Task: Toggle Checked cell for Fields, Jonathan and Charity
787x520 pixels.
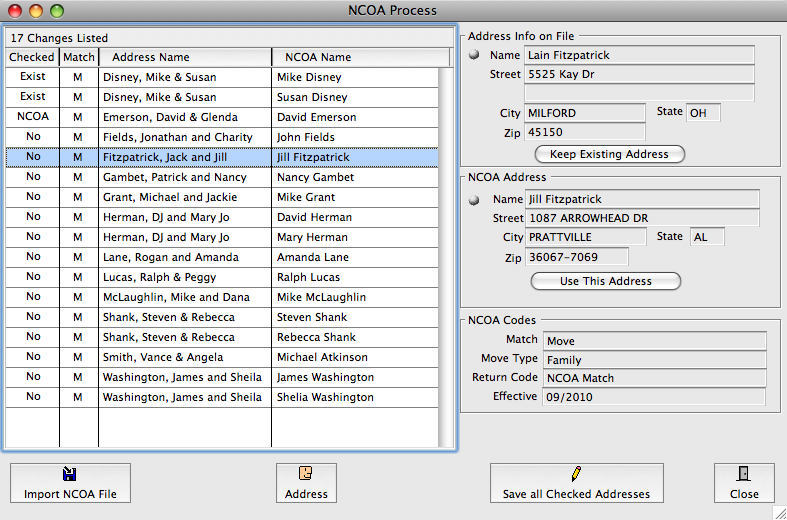Action: (x=33, y=137)
